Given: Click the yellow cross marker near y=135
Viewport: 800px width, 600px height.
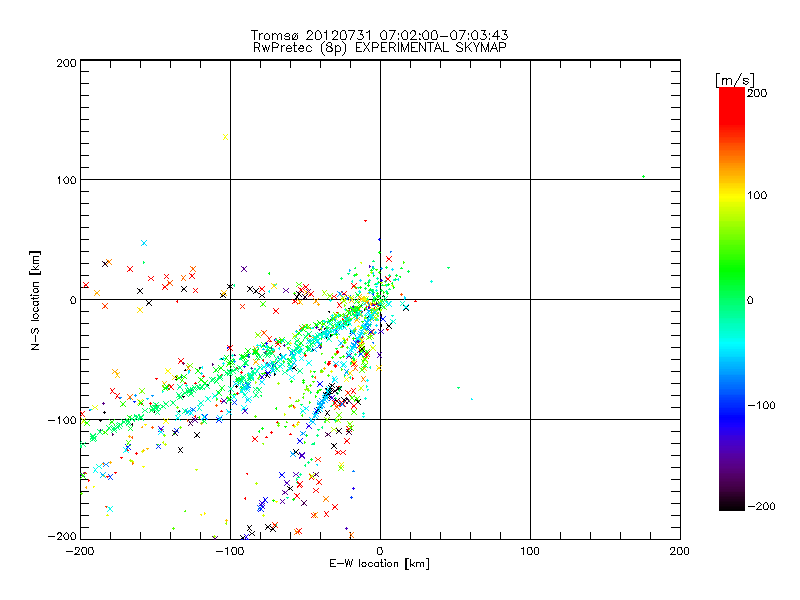Looking at the screenshot, I should (x=226, y=137).
